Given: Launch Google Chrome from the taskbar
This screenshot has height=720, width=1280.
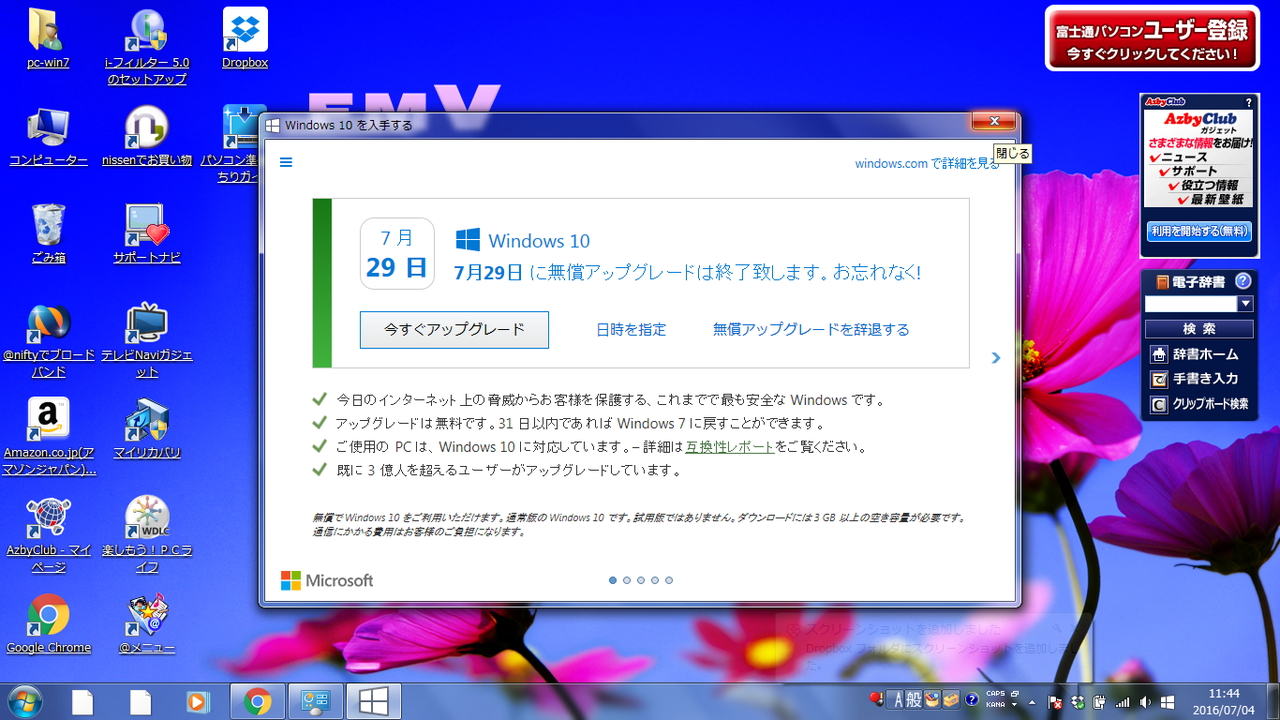Looking at the screenshot, I should click(256, 701).
